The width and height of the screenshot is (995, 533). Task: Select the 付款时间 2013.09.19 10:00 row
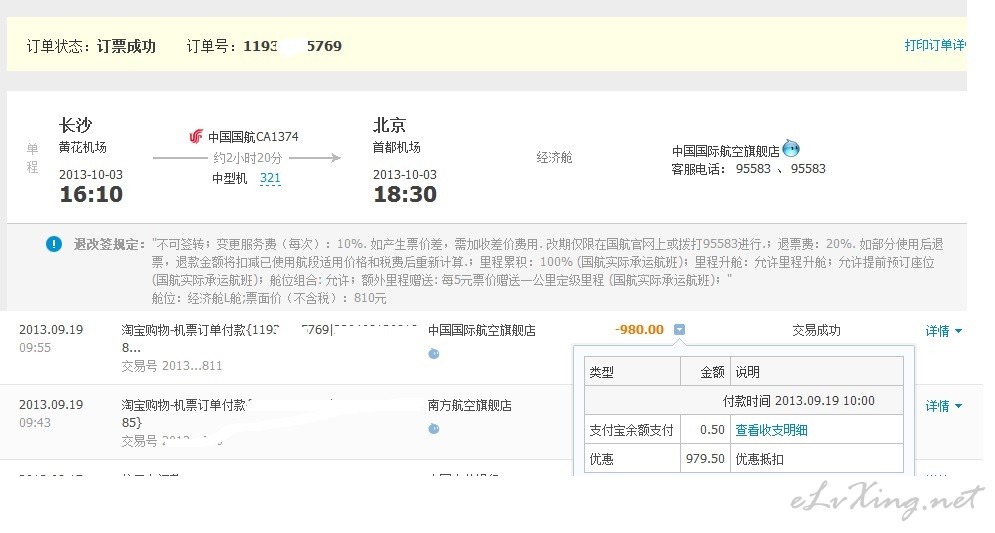[744, 400]
